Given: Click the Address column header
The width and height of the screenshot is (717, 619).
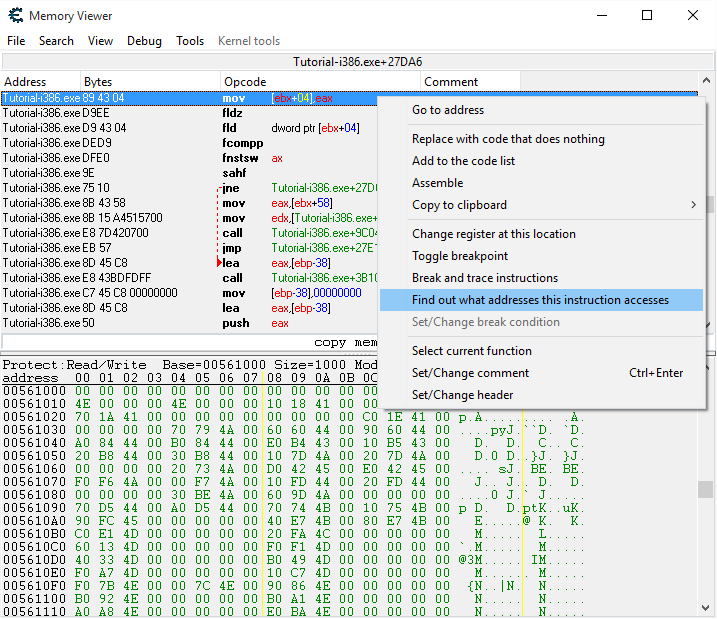Looking at the screenshot, I should tap(25, 81).
